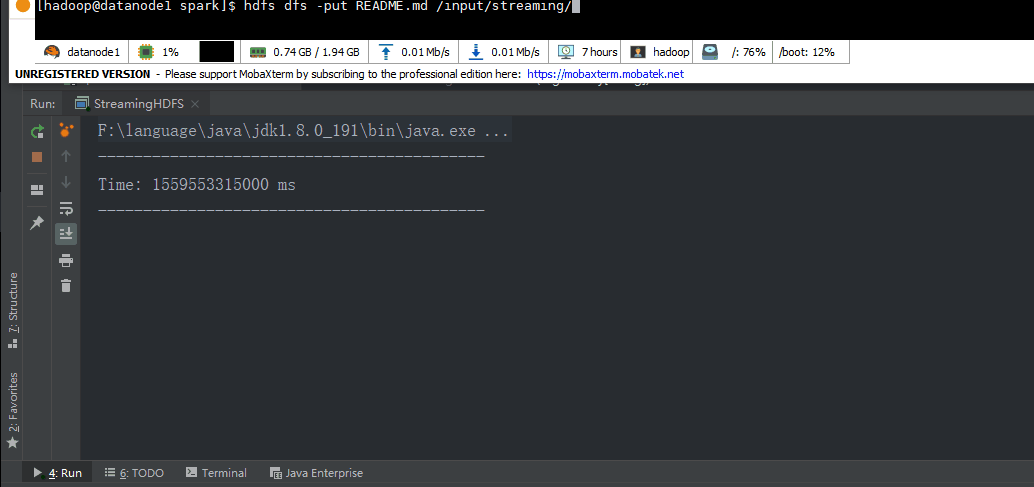This screenshot has width=1034, height=487.
Task: Rerun the StreamingHDFS program
Action: (37, 131)
